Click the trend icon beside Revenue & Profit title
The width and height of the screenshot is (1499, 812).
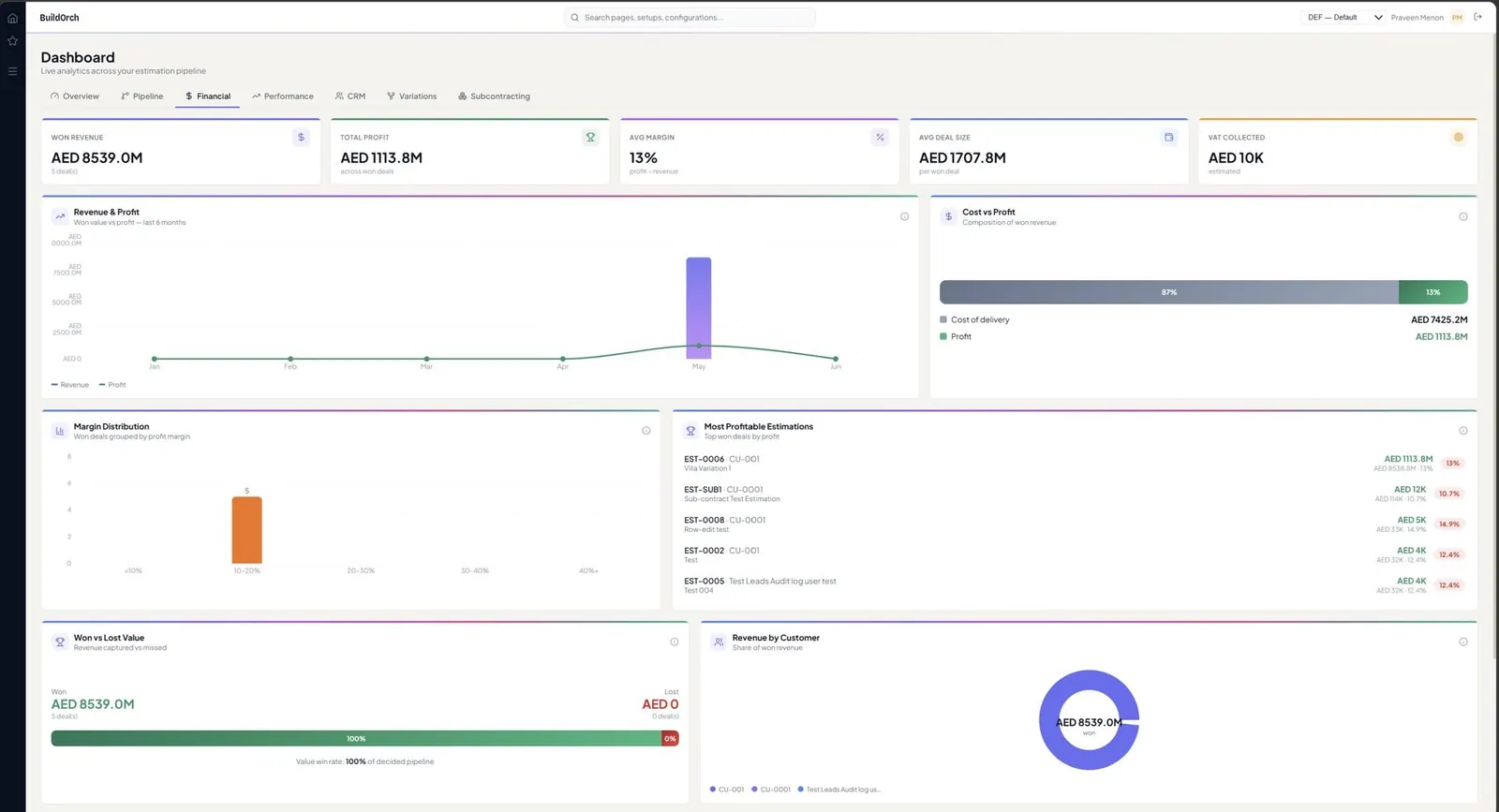60,216
